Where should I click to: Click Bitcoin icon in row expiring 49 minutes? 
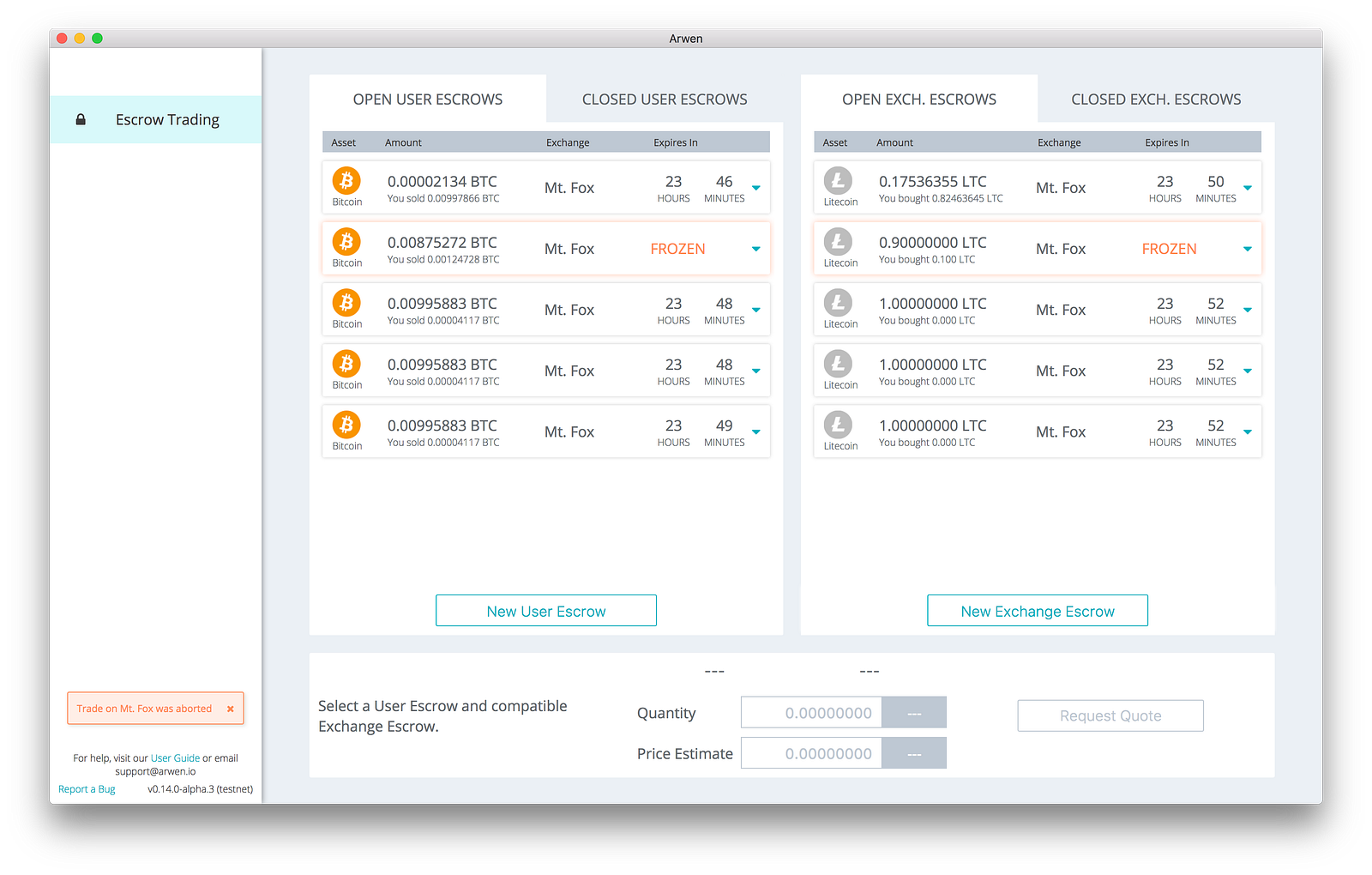pos(346,424)
